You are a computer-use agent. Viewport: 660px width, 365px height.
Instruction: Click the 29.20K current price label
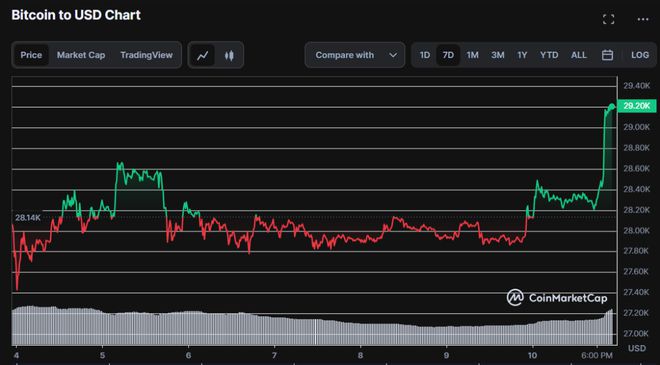636,106
